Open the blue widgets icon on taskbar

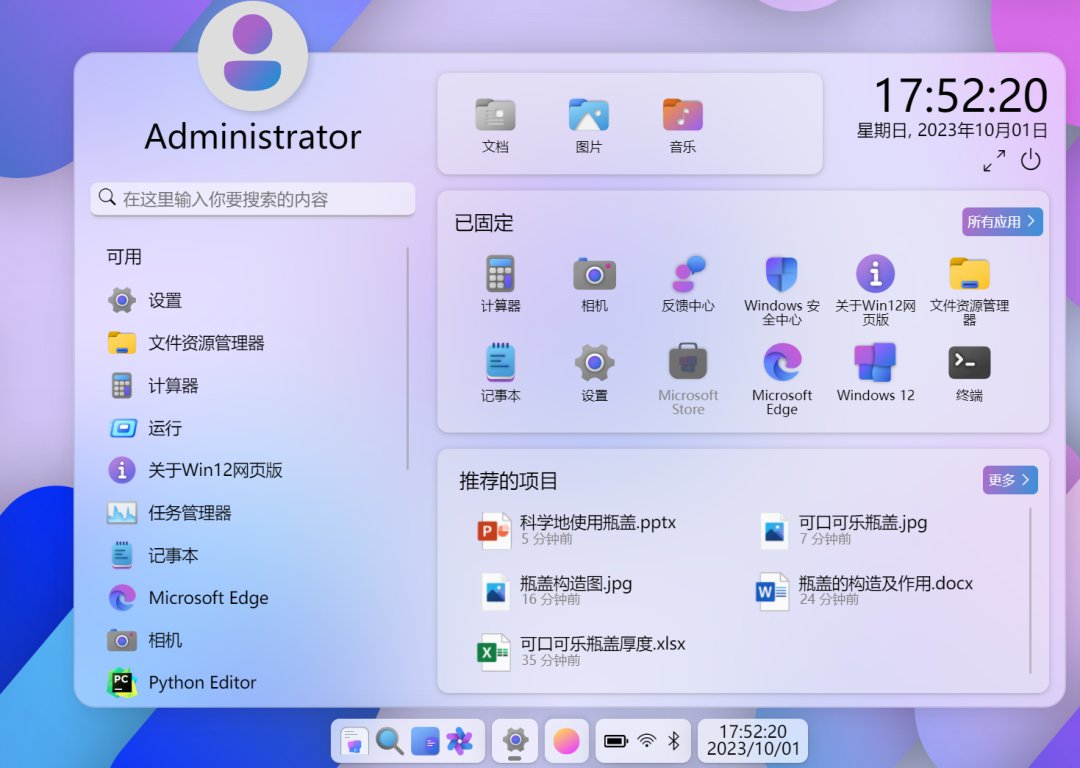[x=425, y=742]
